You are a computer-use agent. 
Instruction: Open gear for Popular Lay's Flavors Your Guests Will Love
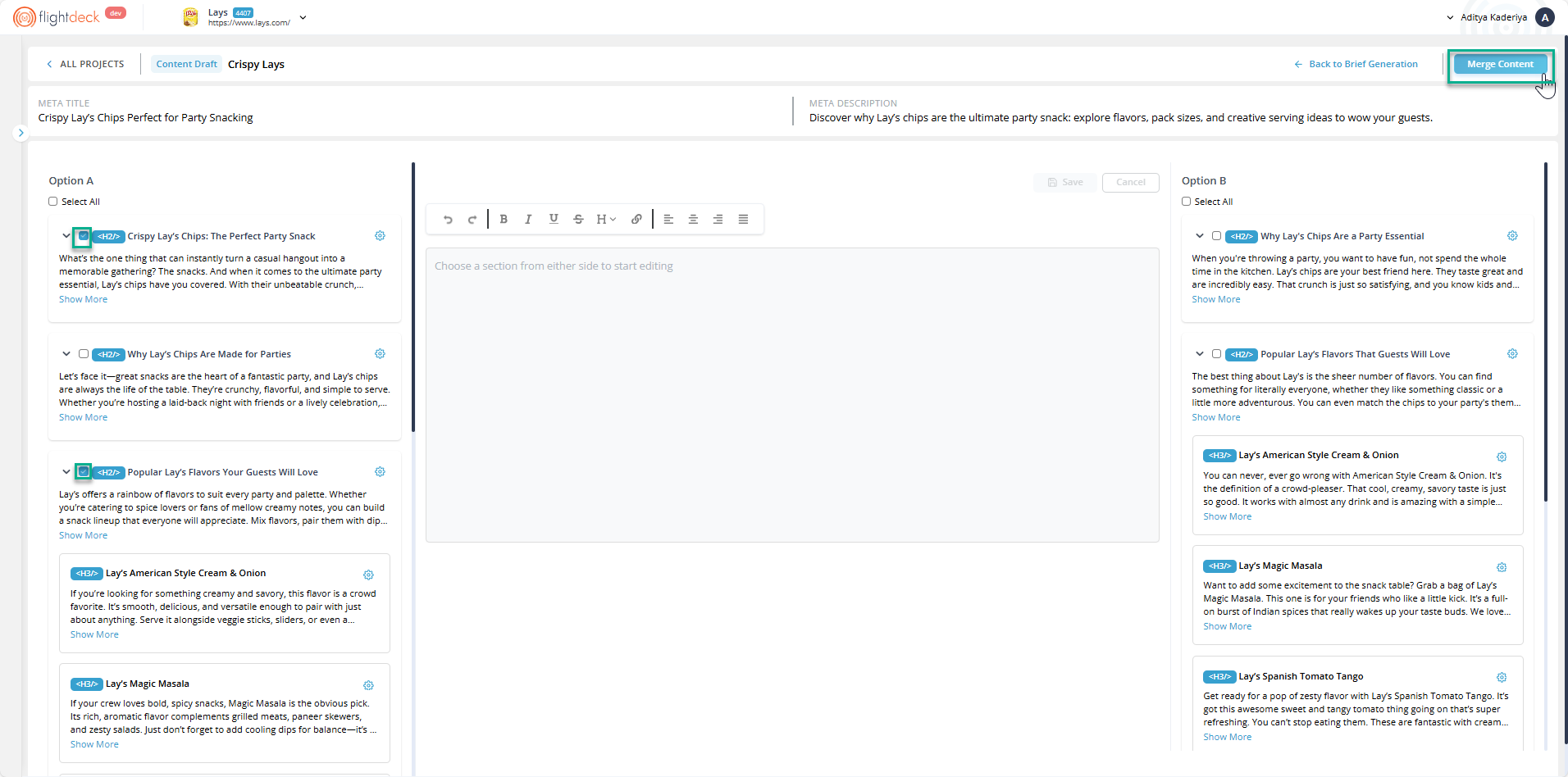(380, 472)
